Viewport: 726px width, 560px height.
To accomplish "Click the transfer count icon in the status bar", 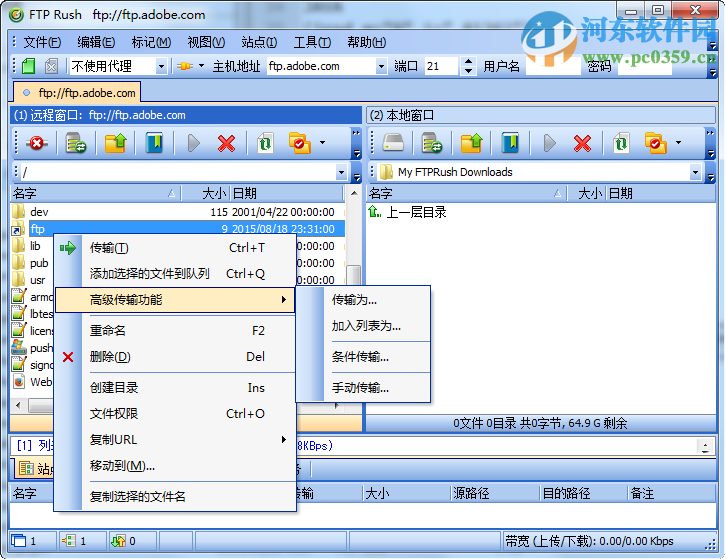I will [119, 541].
